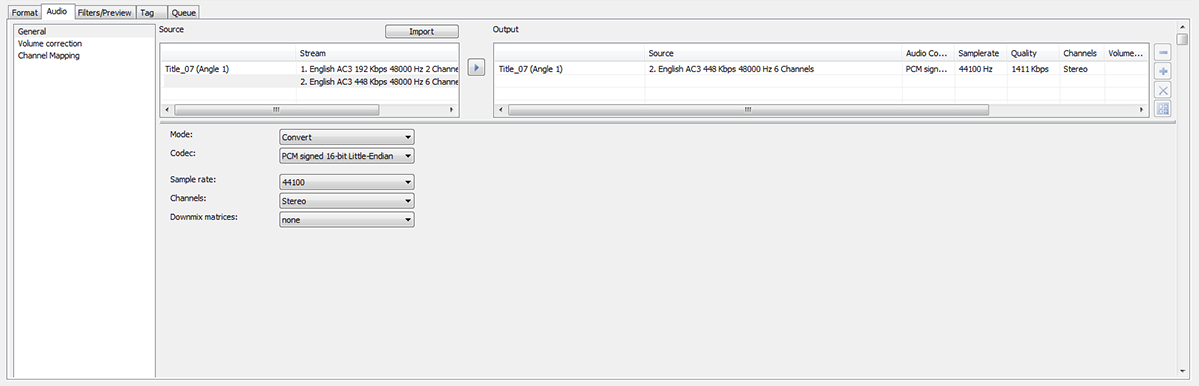Viewport: 1199px width, 386px height.
Task: Open the Filters/Preview tab
Action: pos(105,13)
